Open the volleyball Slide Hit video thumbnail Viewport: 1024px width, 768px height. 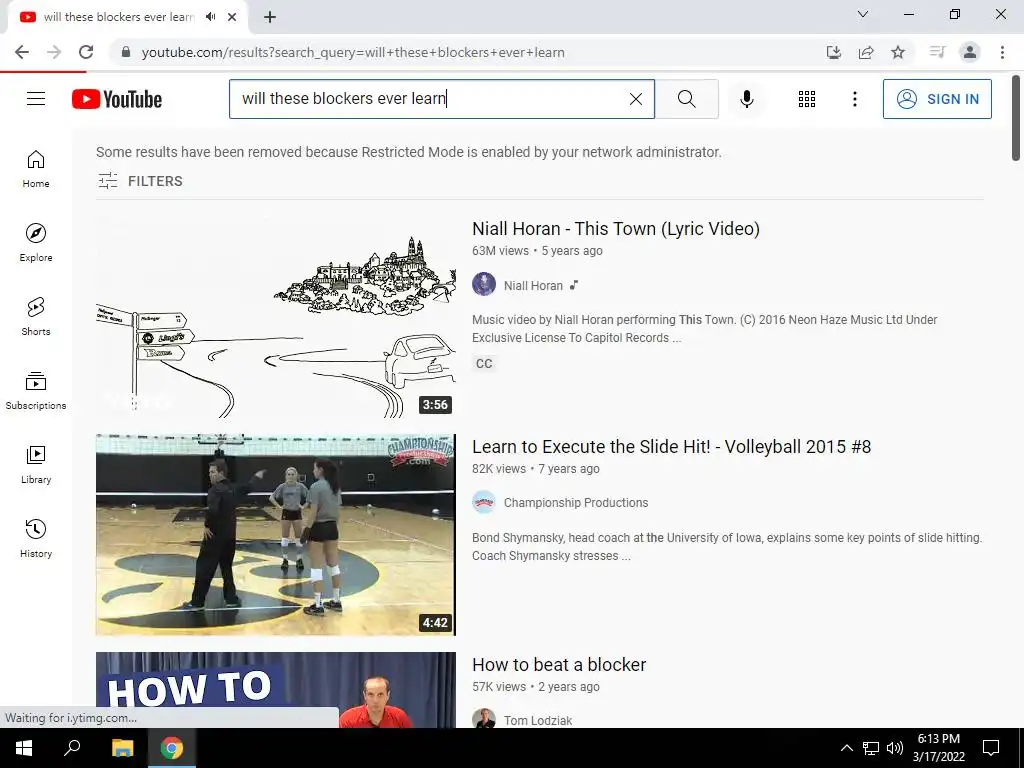(276, 534)
